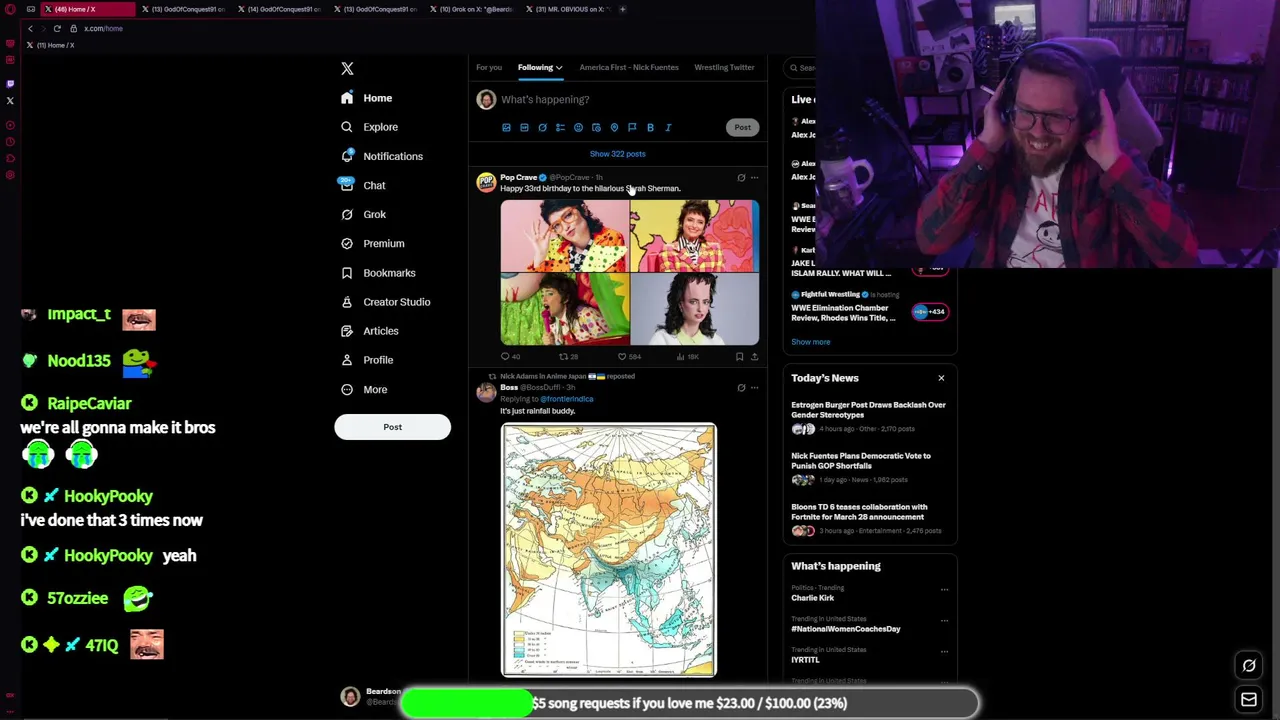This screenshot has width=1280, height=720.
Task: Open the Following tab dropdown arrow
Action: coord(559,68)
